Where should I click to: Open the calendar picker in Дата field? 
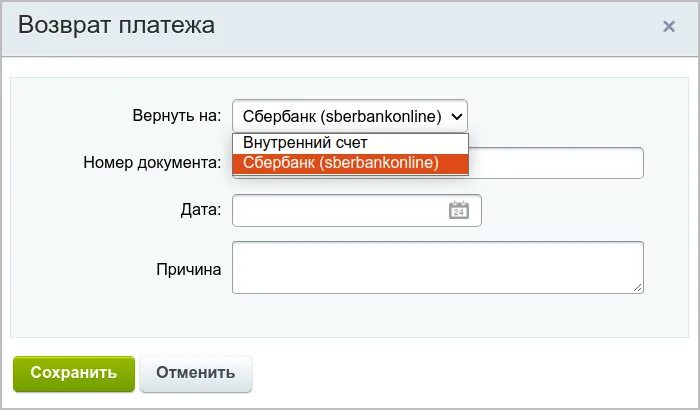(458, 210)
